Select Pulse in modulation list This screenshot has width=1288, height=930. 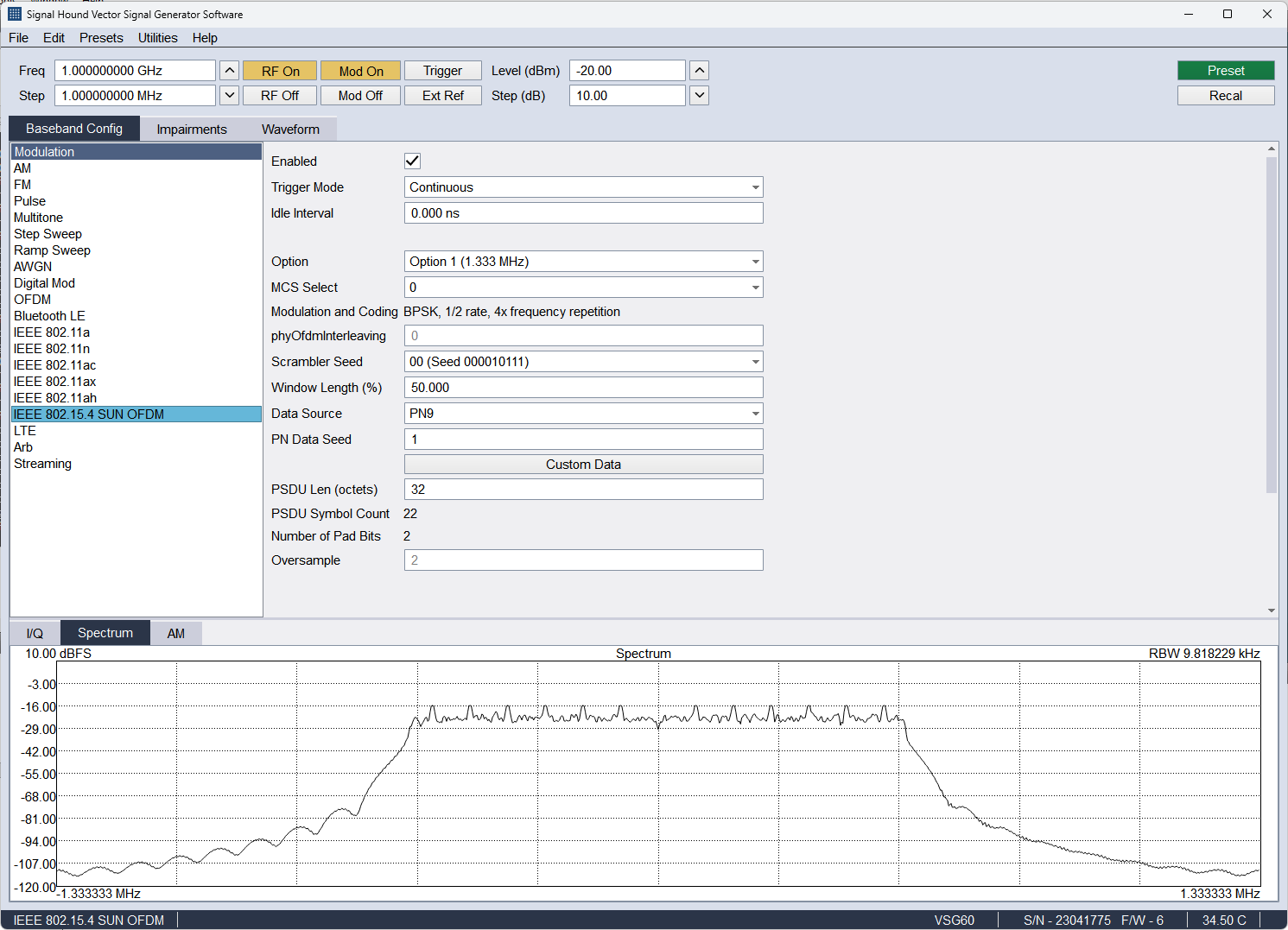coord(136,201)
